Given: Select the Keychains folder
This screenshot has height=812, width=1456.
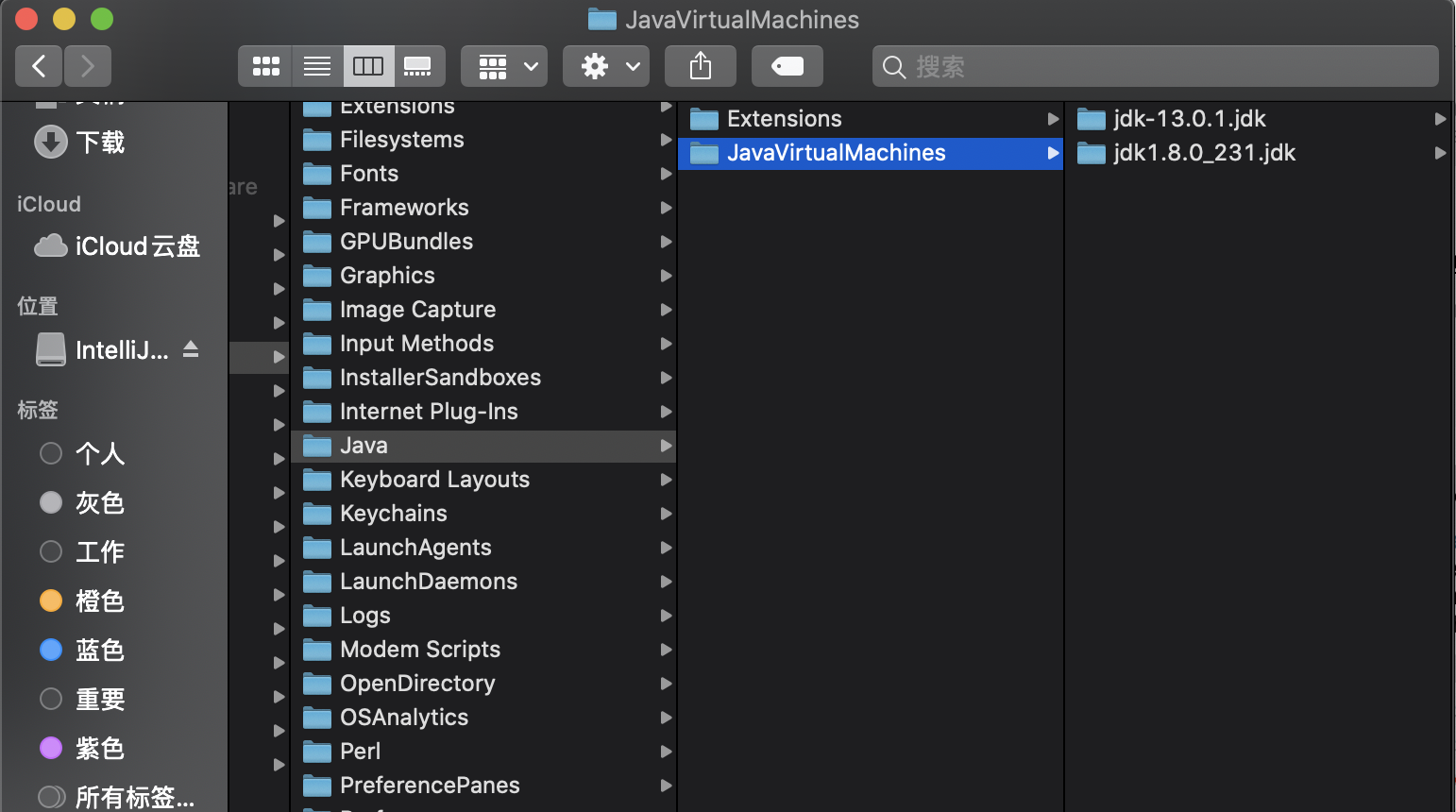Looking at the screenshot, I should click(x=483, y=514).
